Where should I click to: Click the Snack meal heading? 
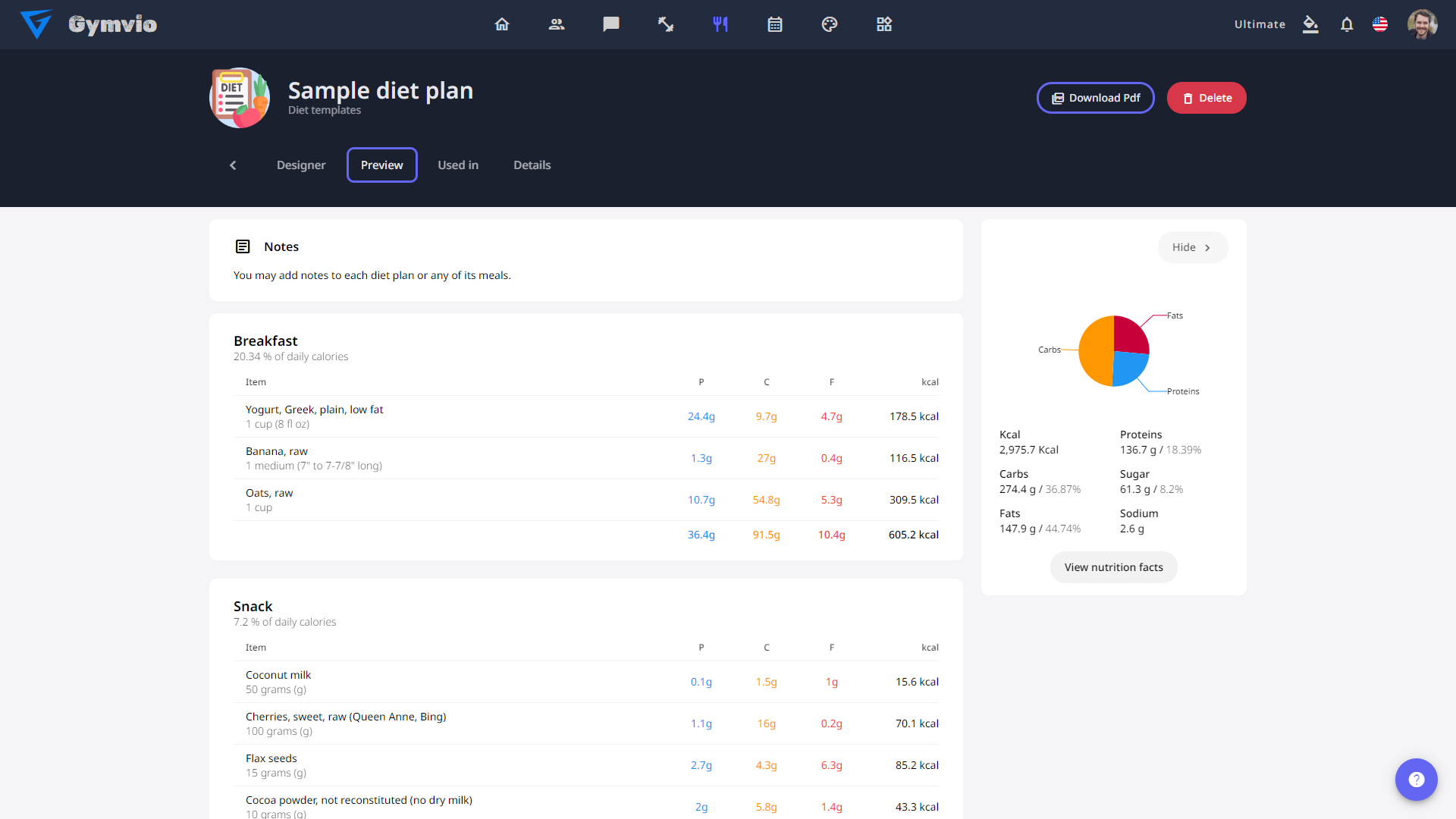coord(253,607)
